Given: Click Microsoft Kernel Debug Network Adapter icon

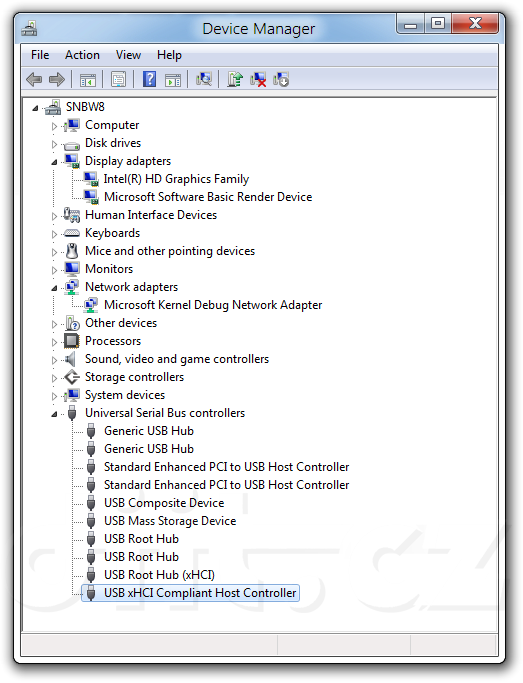Looking at the screenshot, I should pyautogui.click(x=91, y=305).
